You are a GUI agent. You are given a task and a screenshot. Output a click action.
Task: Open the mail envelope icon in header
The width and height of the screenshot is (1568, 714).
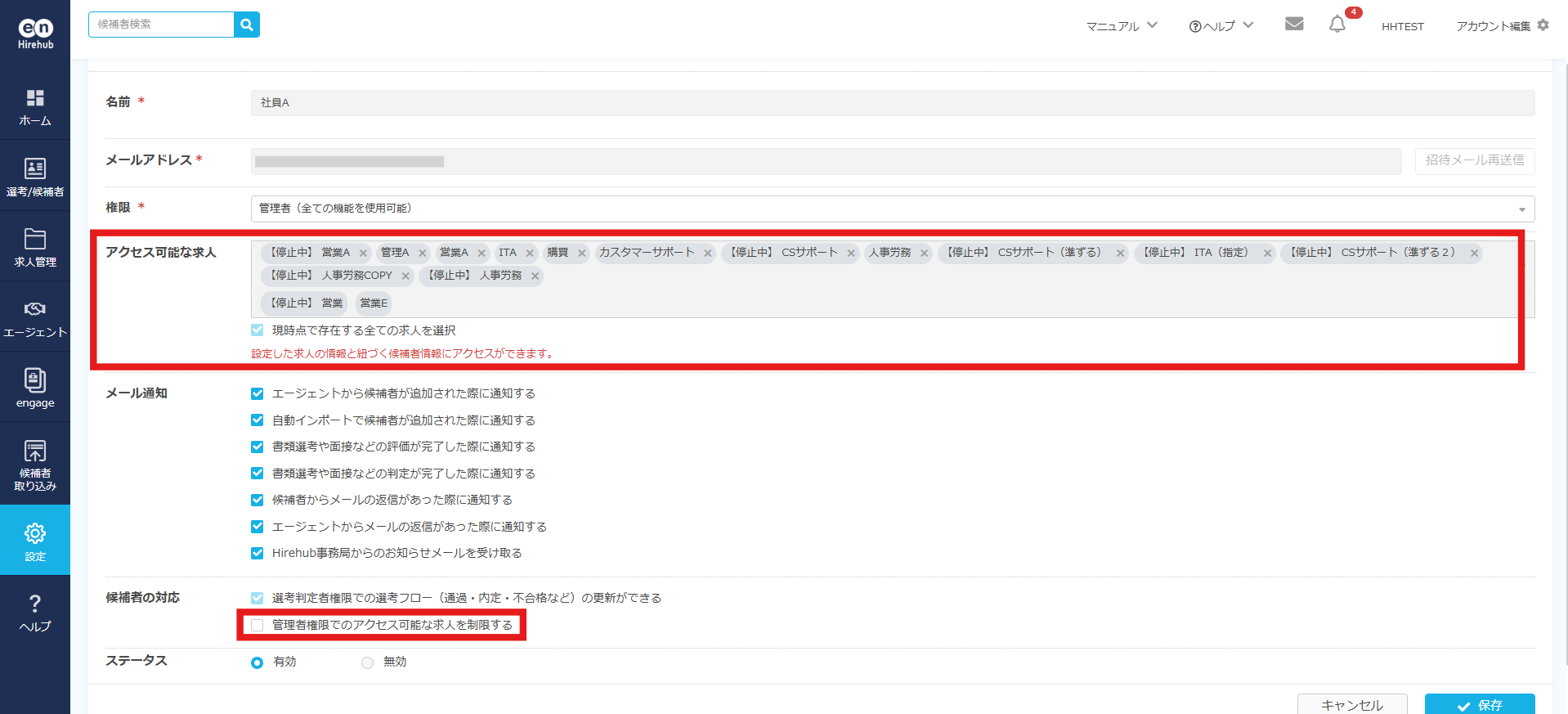click(1293, 24)
